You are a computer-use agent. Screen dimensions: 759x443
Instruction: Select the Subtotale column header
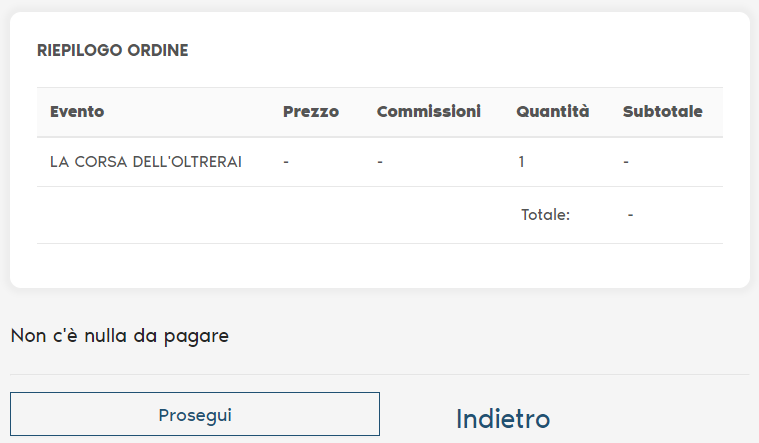pyautogui.click(x=662, y=112)
